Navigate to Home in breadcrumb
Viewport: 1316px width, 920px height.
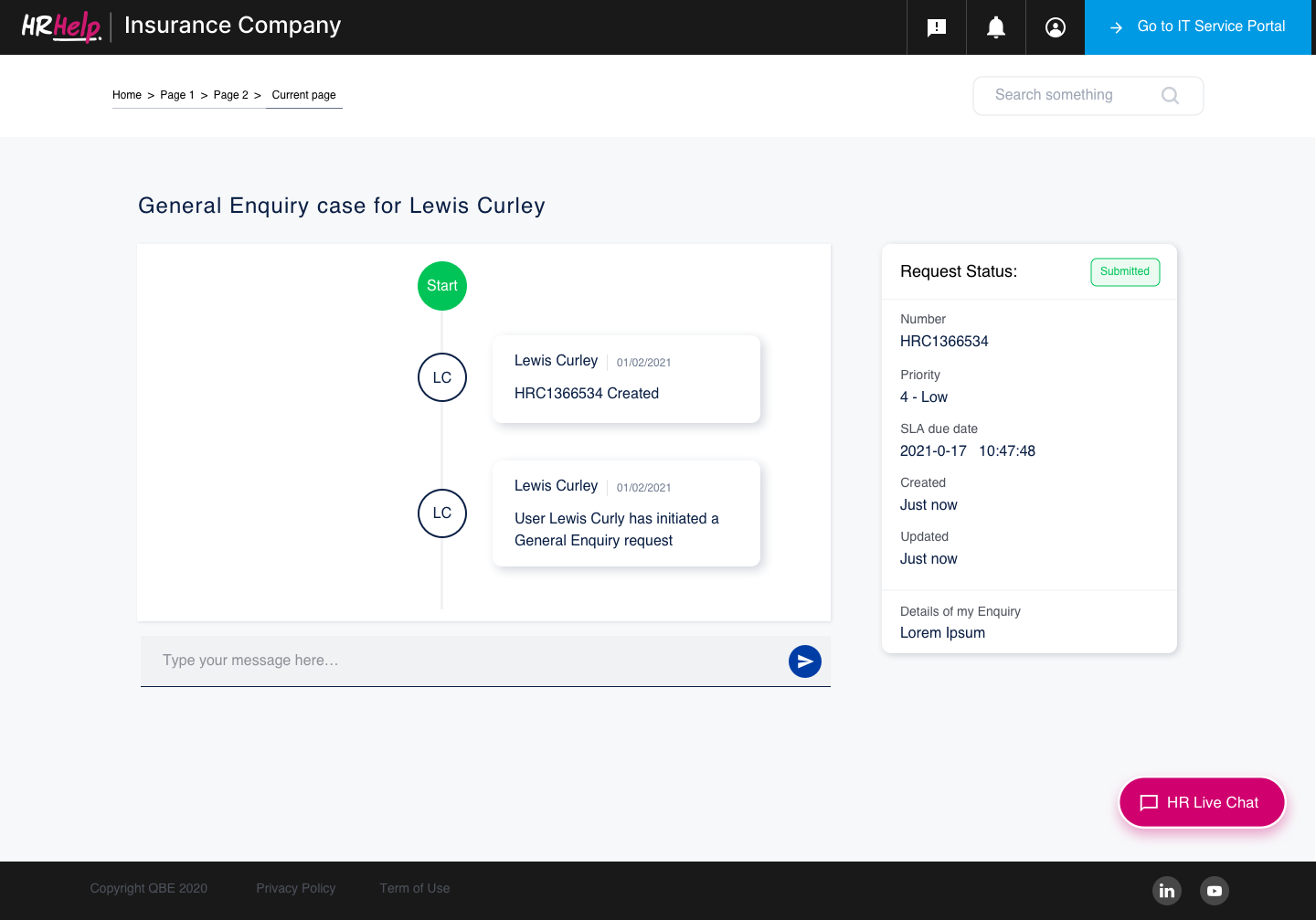(127, 95)
